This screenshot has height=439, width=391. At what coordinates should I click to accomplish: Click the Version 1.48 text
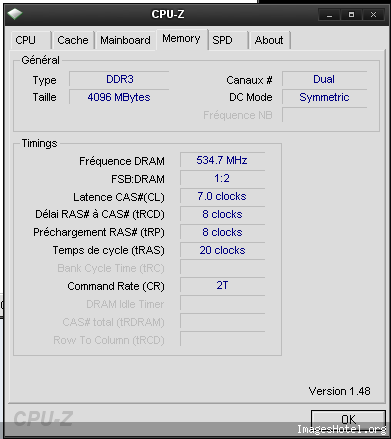pos(339,391)
